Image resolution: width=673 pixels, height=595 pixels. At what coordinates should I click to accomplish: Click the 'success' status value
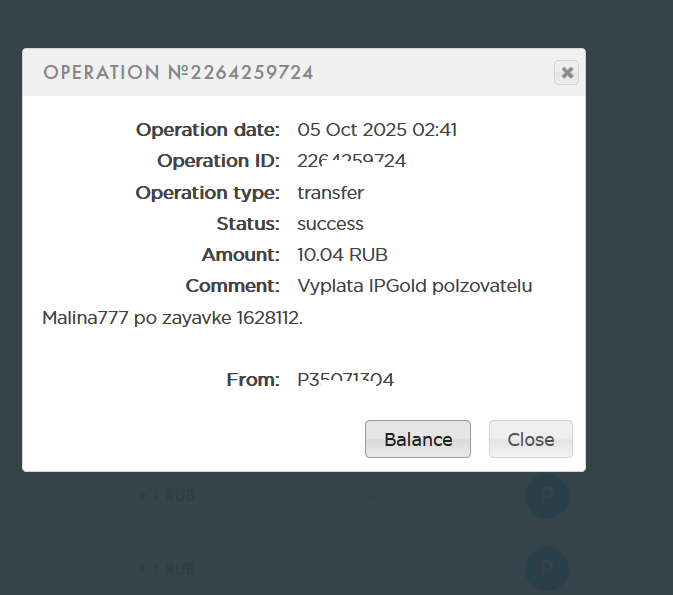tap(330, 223)
